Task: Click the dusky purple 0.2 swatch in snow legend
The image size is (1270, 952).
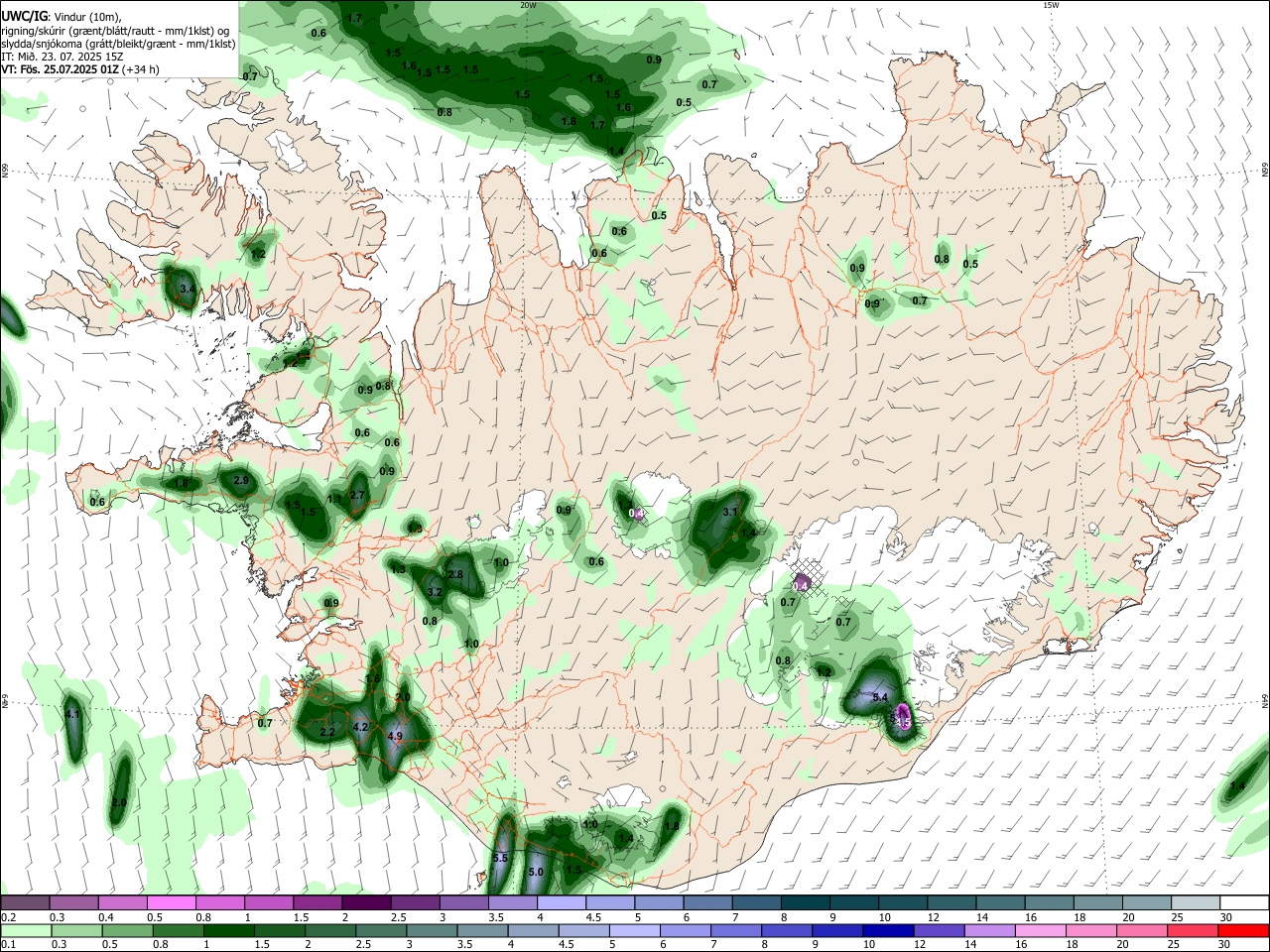Action: coord(25,902)
